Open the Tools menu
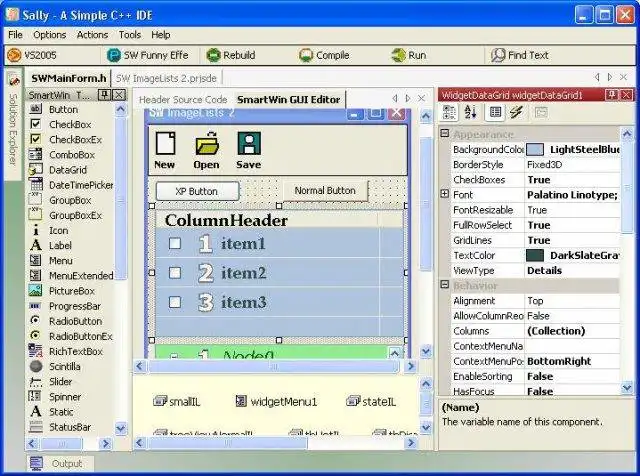This screenshot has width=640, height=476. click(x=130, y=35)
